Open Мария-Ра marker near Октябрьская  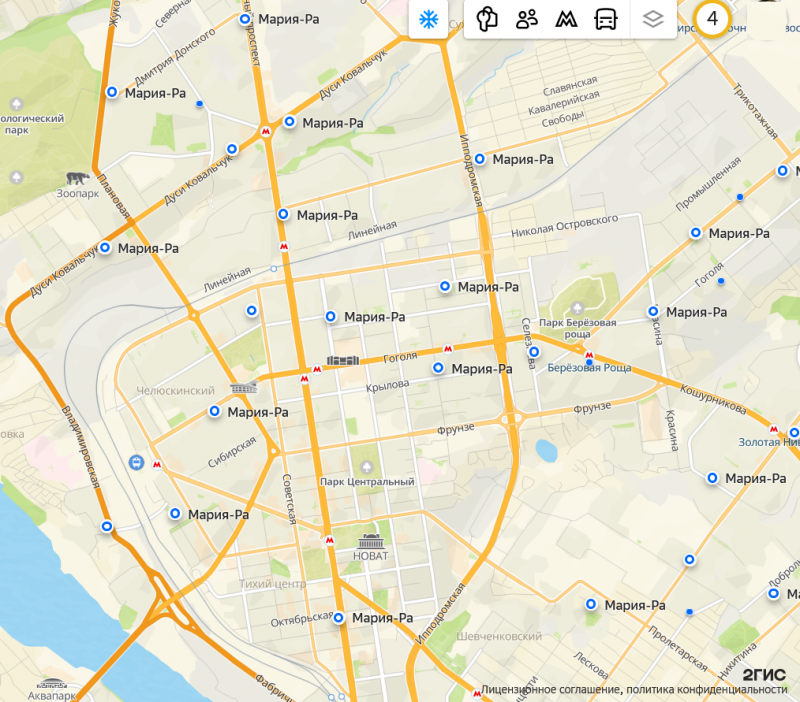click(x=339, y=618)
